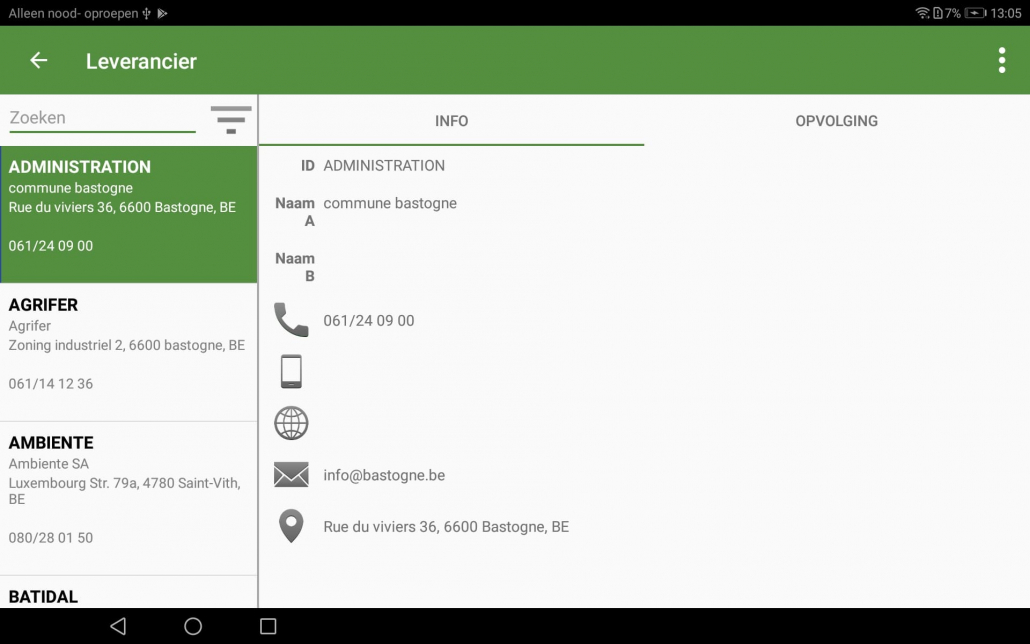The width and height of the screenshot is (1030, 644).
Task: Tap the phone call icon
Action: 291,320
